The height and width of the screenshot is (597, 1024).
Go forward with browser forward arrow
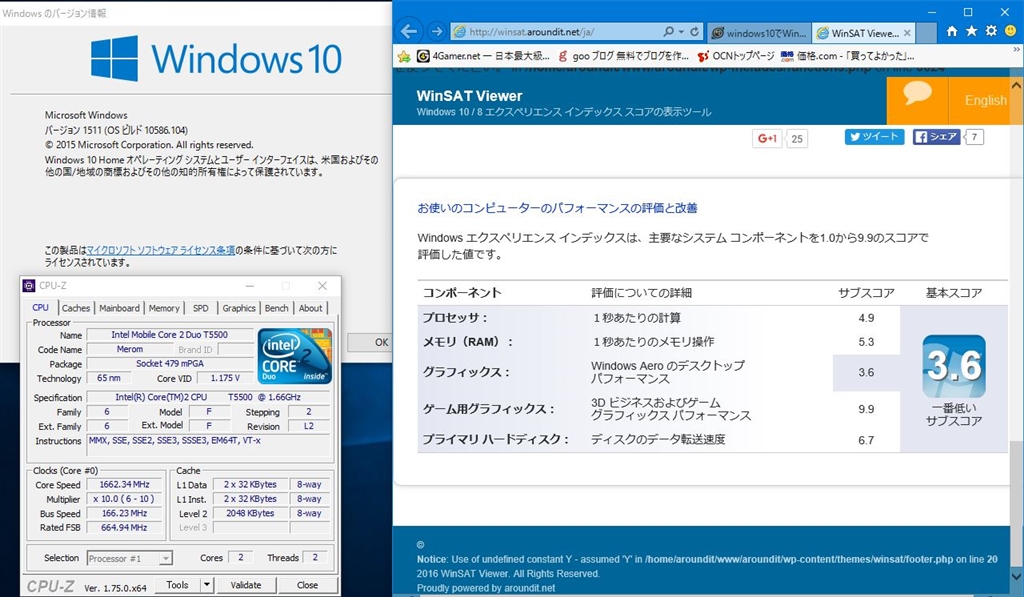coord(436,31)
